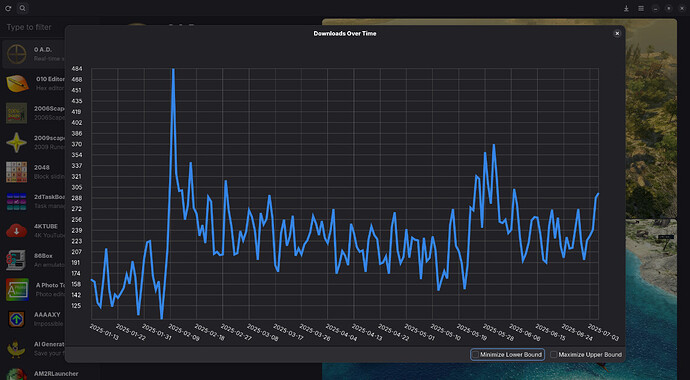Viewport: 690px width, 380px height.
Task: Enable the Maximize Upper Bound checkbox
Action: pyautogui.click(x=554, y=354)
